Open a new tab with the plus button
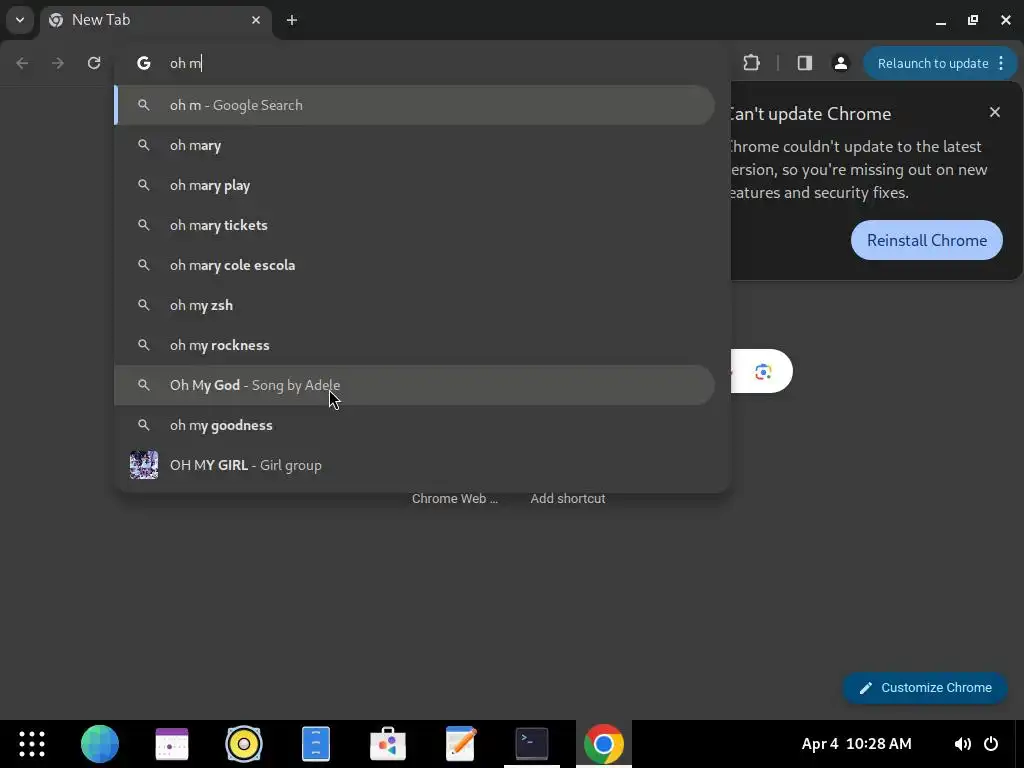The height and width of the screenshot is (768, 1024). click(x=292, y=20)
